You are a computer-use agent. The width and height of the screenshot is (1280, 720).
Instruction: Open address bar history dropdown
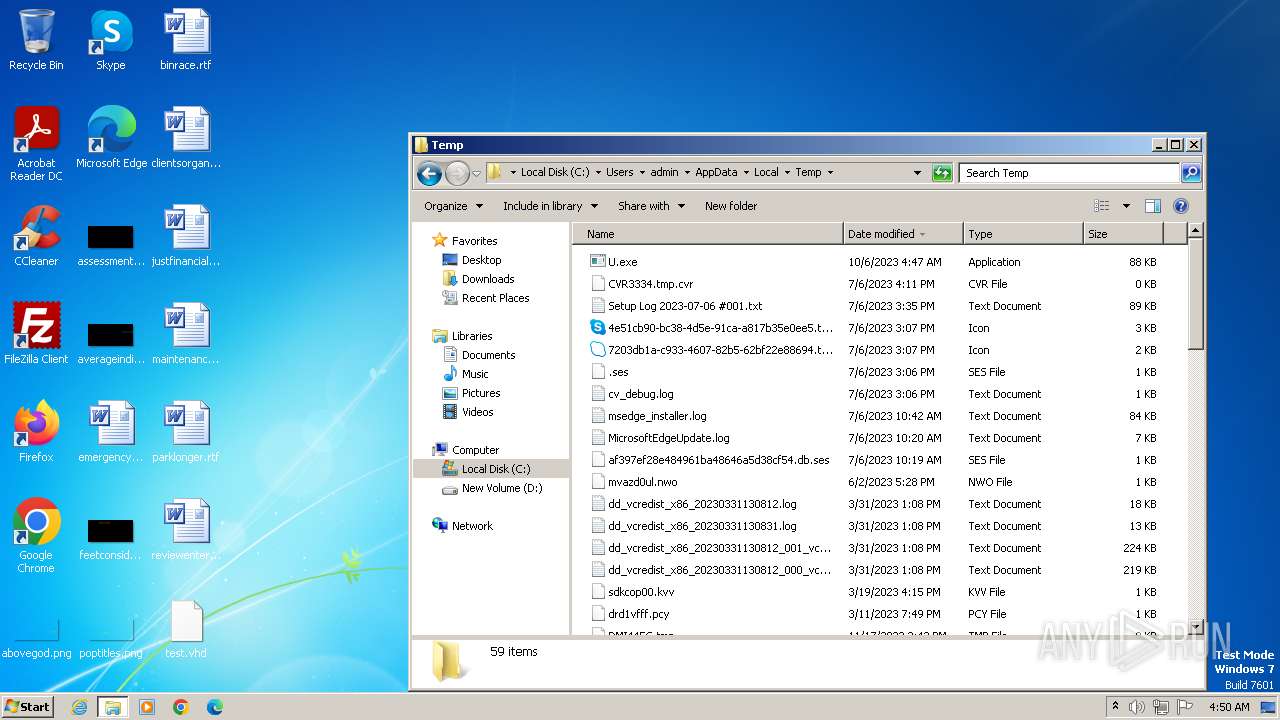point(917,173)
